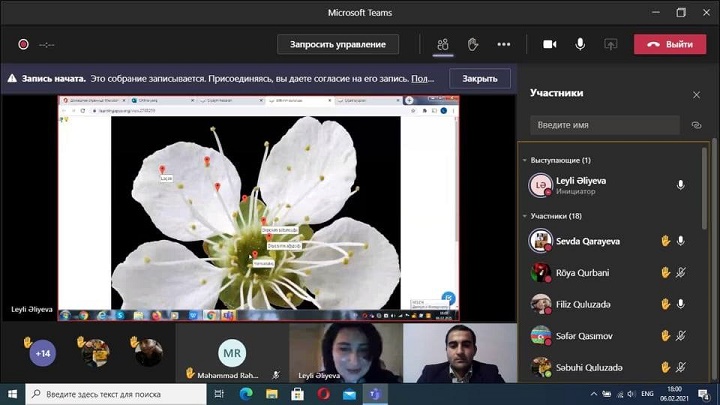Unmute Röya Qurbani's microphone
This screenshot has width=720, height=405.
point(681,272)
